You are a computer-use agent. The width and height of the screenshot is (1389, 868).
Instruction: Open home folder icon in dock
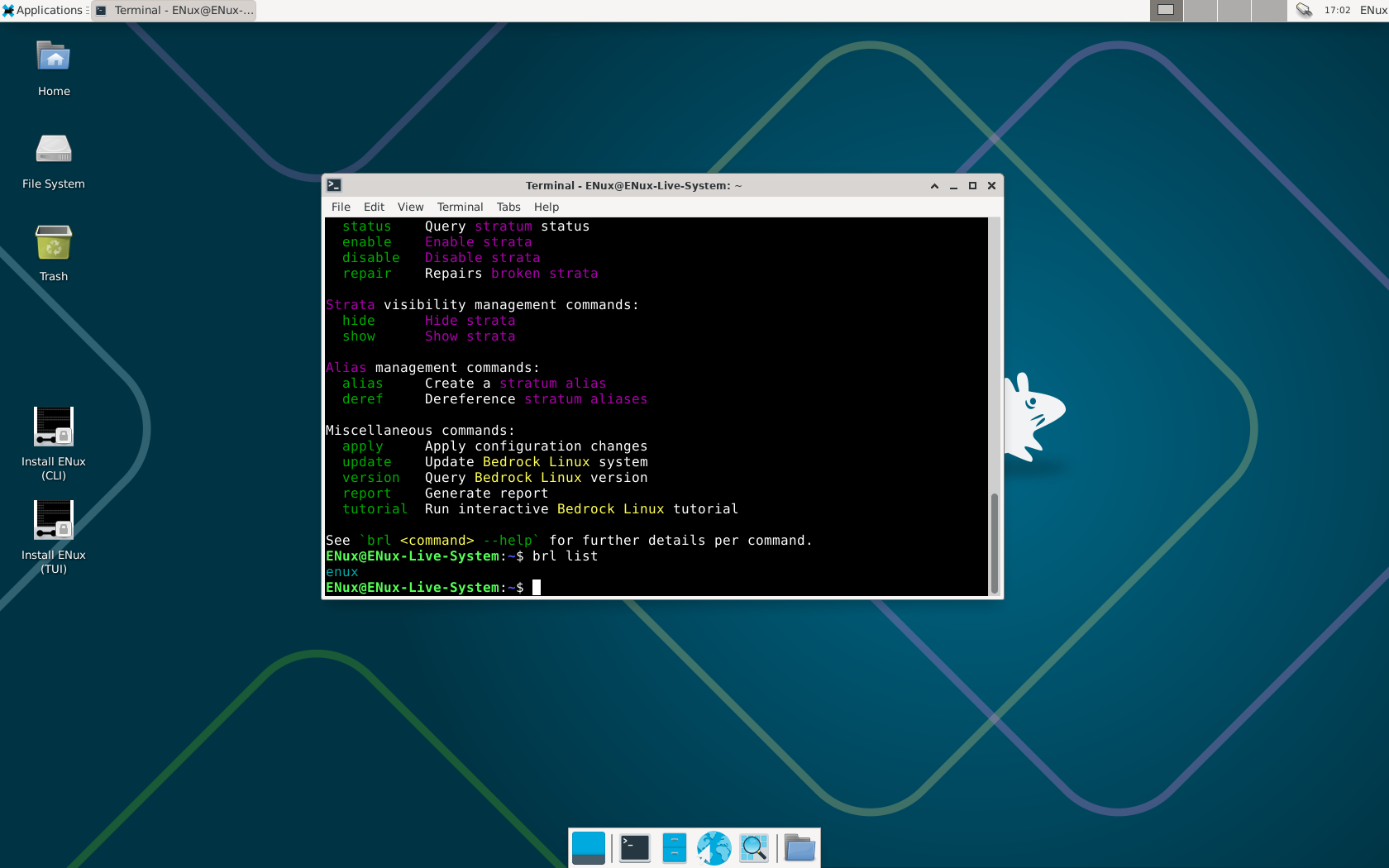pyautogui.click(x=800, y=848)
